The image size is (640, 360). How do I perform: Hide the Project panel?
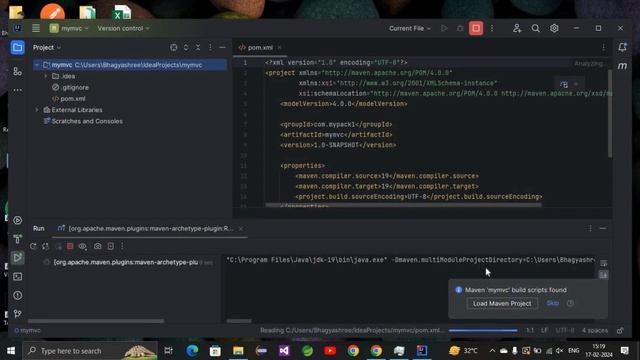tap(222, 47)
